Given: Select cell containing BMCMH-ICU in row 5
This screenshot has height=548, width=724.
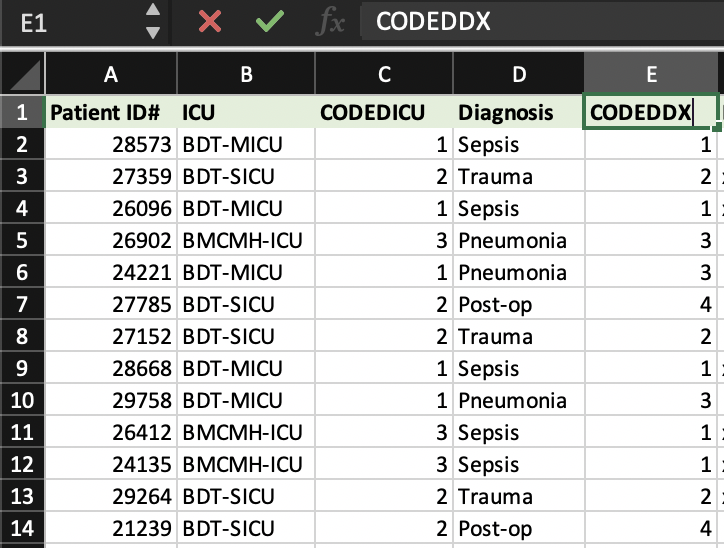Looking at the screenshot, I should [246, 240].
